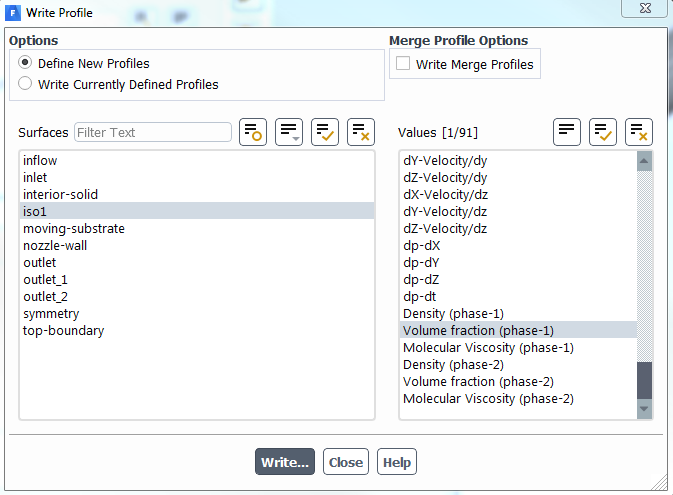Image resolution: width=673 pixels, height=495 pixels.
Task: Select the outlet surface
Action: tap(197, 262)
